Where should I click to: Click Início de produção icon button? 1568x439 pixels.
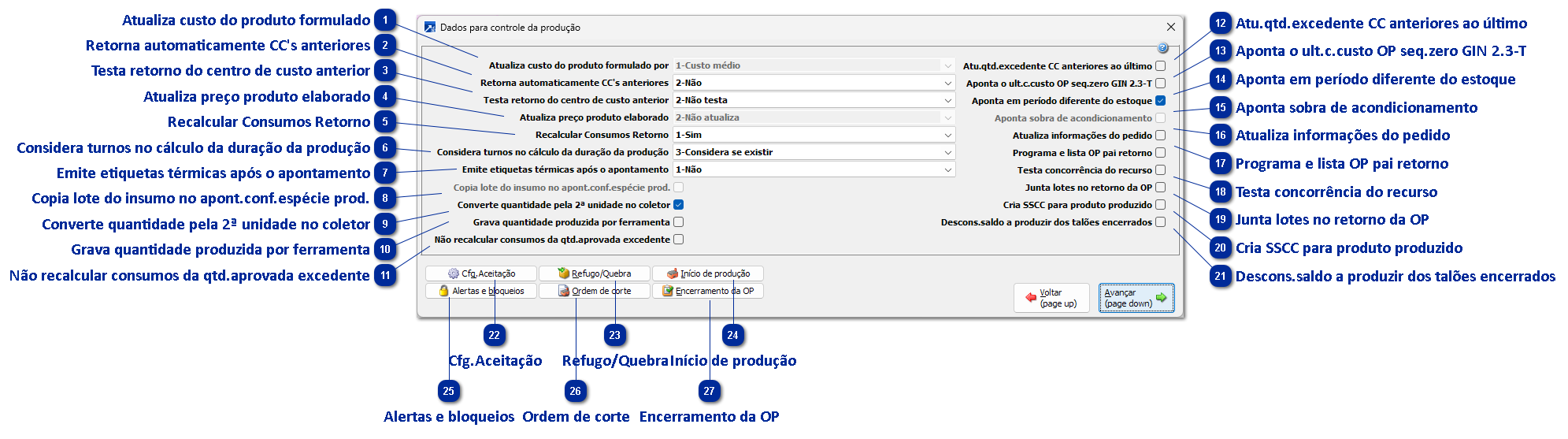[708, 273]
